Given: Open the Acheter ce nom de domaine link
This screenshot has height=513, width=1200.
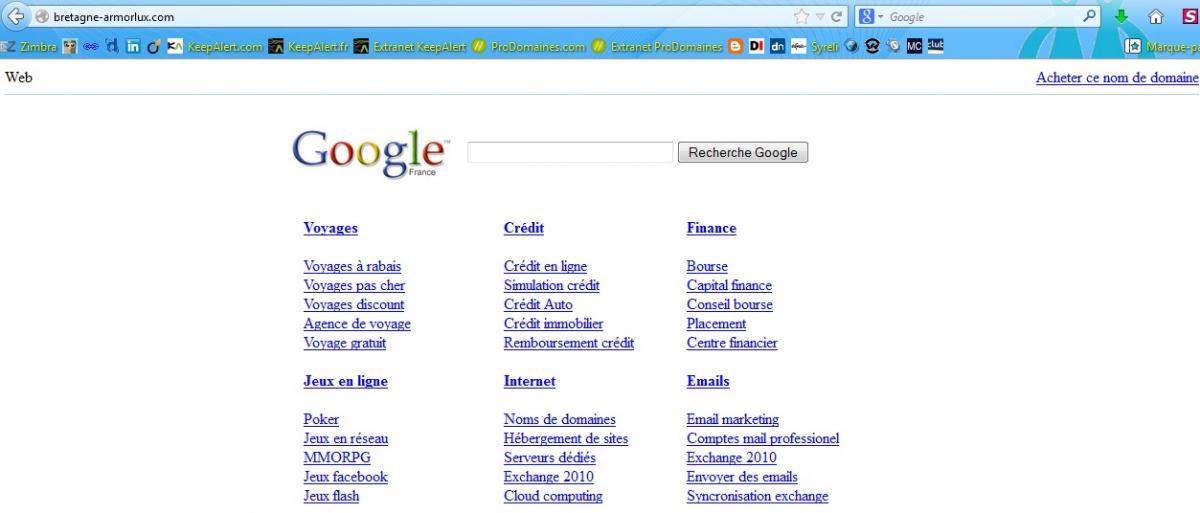Looking at the screenshot, I should (x=1117, y=77).
